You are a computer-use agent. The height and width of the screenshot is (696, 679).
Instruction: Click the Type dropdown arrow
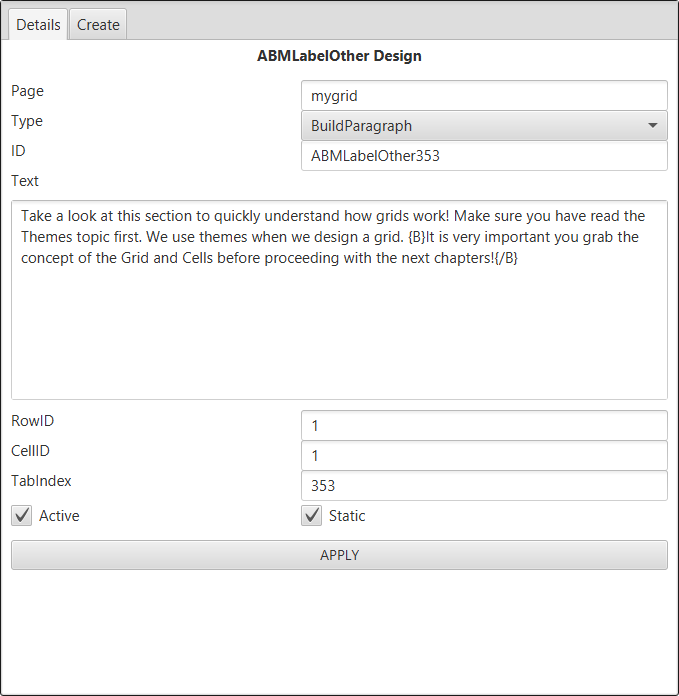(652, 126)
